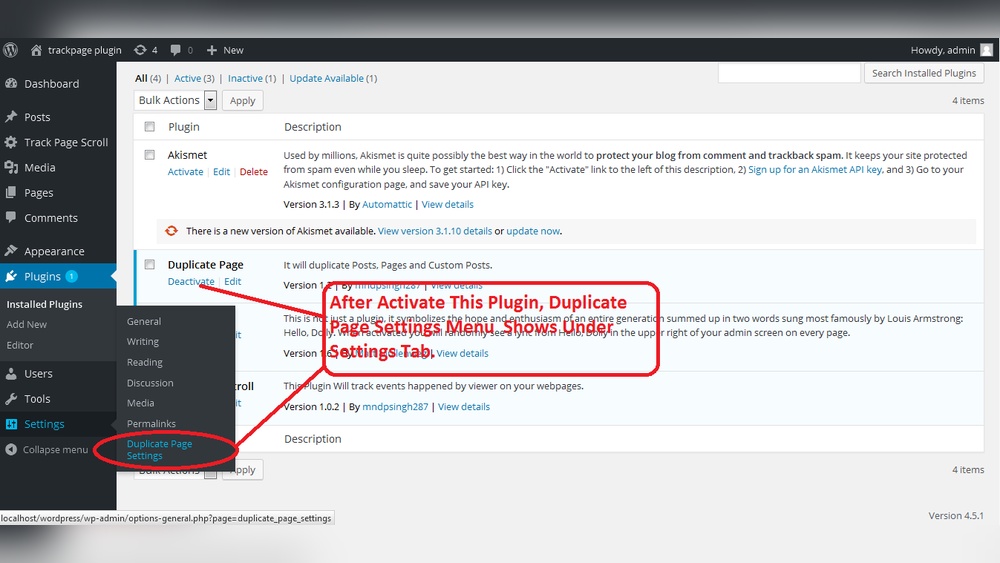Open Automattic author link
1000x563 pixels.
point(387,204)
